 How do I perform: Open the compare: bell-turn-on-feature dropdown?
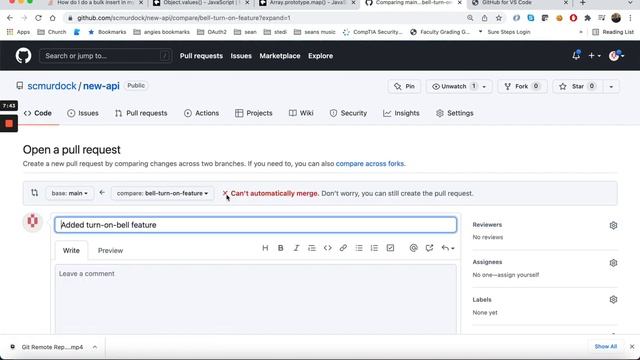point(162,193)
